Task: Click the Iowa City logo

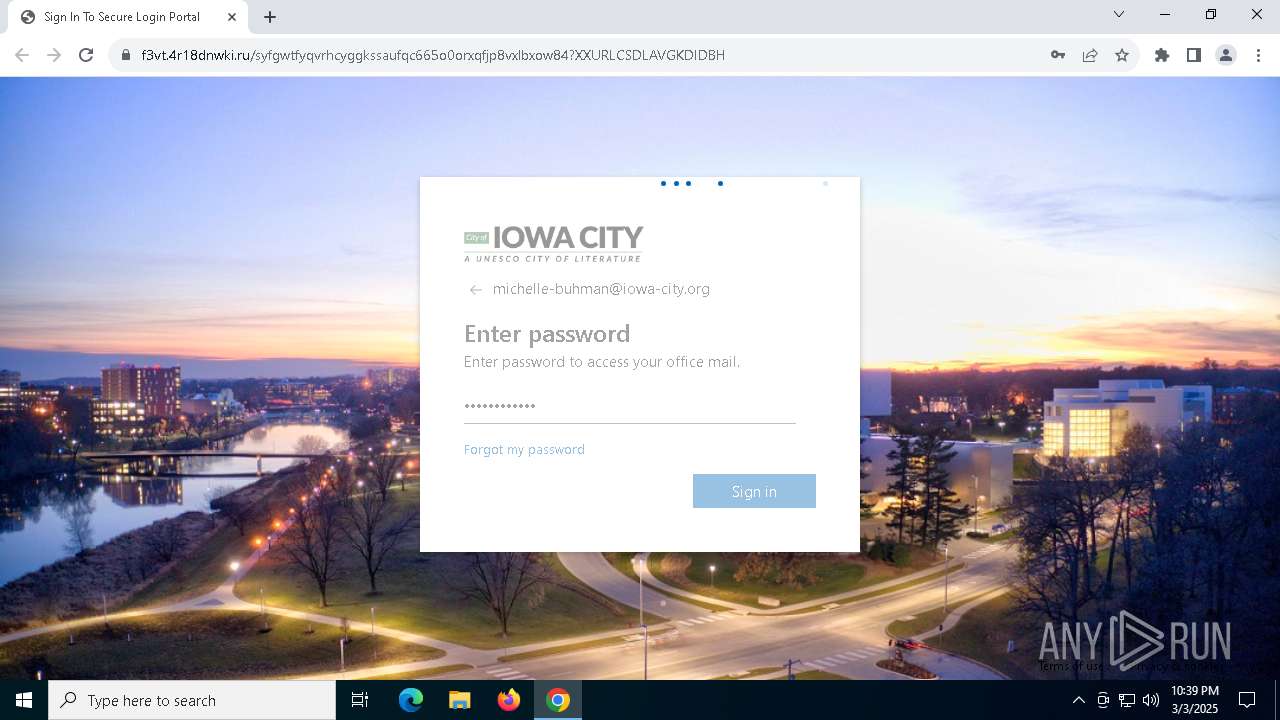Action: click(x=553, y=243)
